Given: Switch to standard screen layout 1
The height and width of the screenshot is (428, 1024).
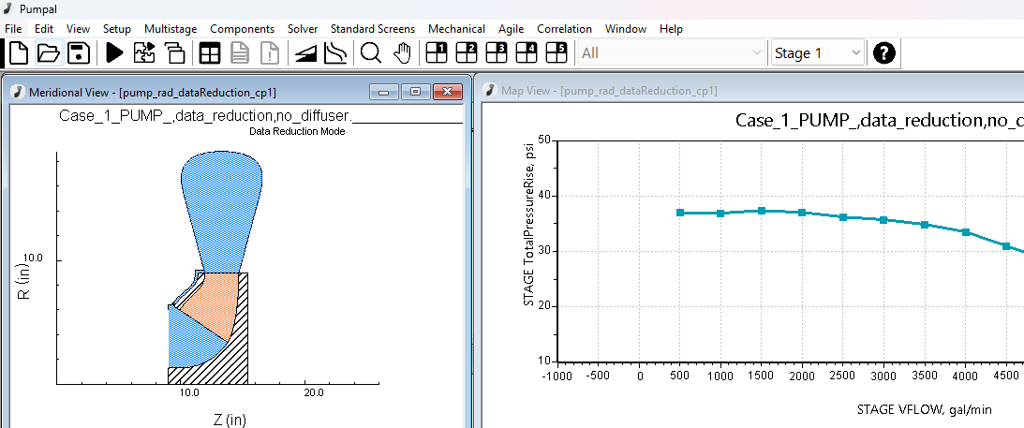Looking at the screenshot, I should [437, 53].
